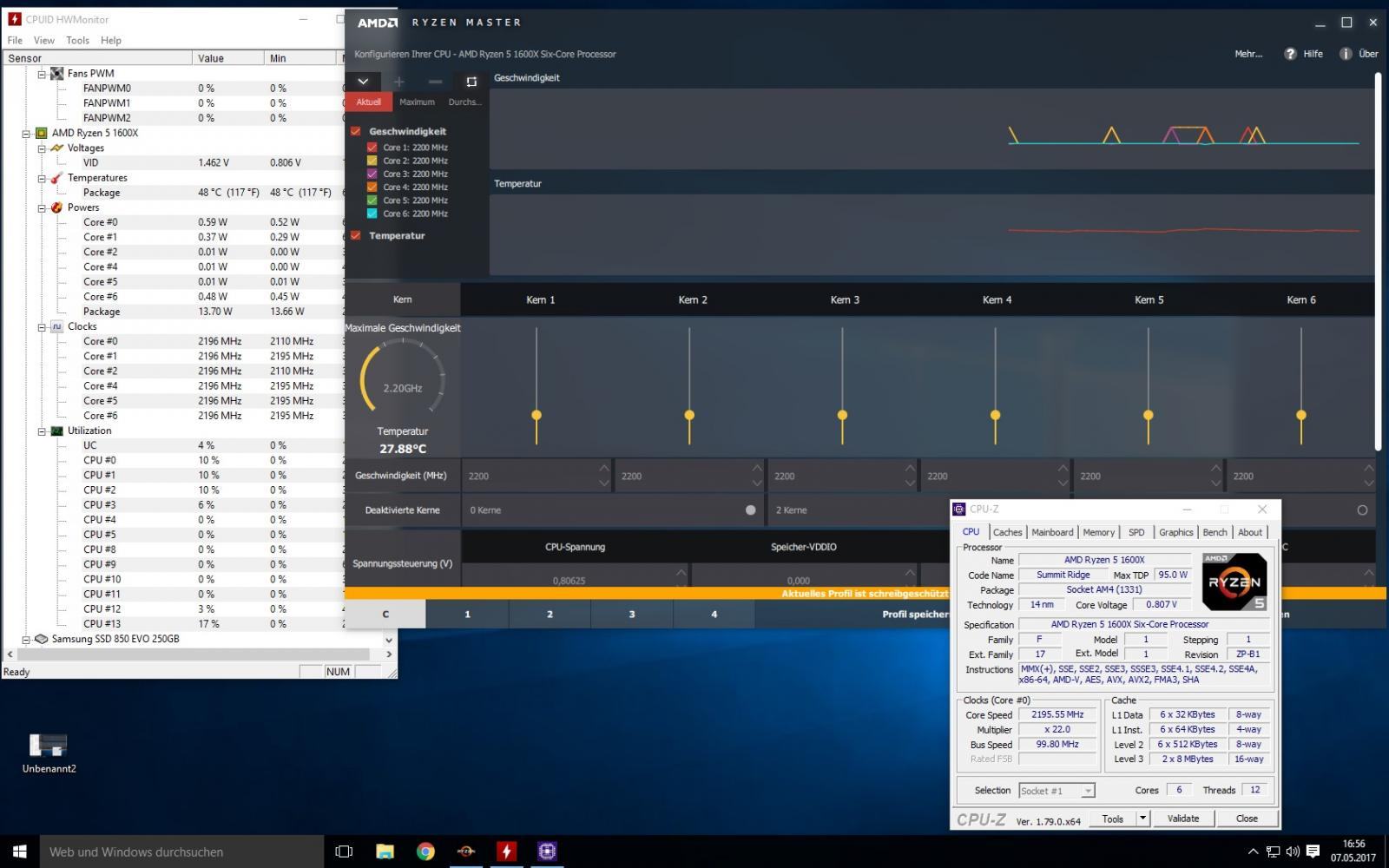Open HWMonitor File menu
The width and height of the screenshot is (1389, 868).
(x=15, y=40)
